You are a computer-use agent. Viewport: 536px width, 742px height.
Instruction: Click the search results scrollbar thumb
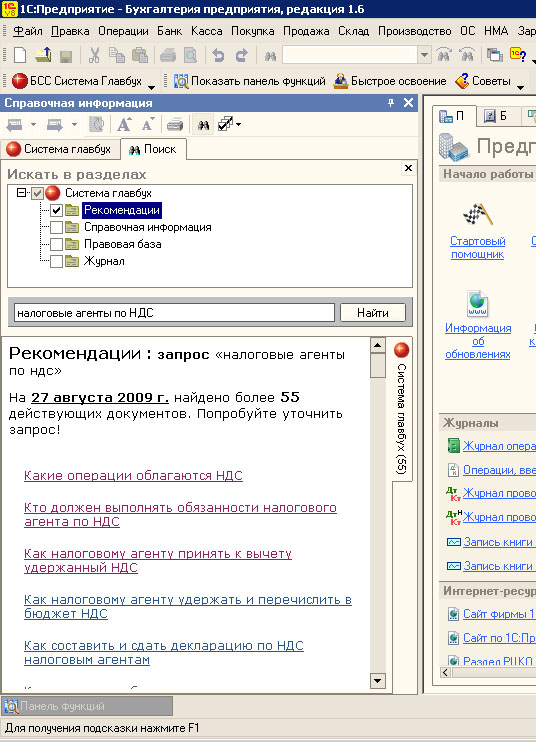tap(377, 366)
